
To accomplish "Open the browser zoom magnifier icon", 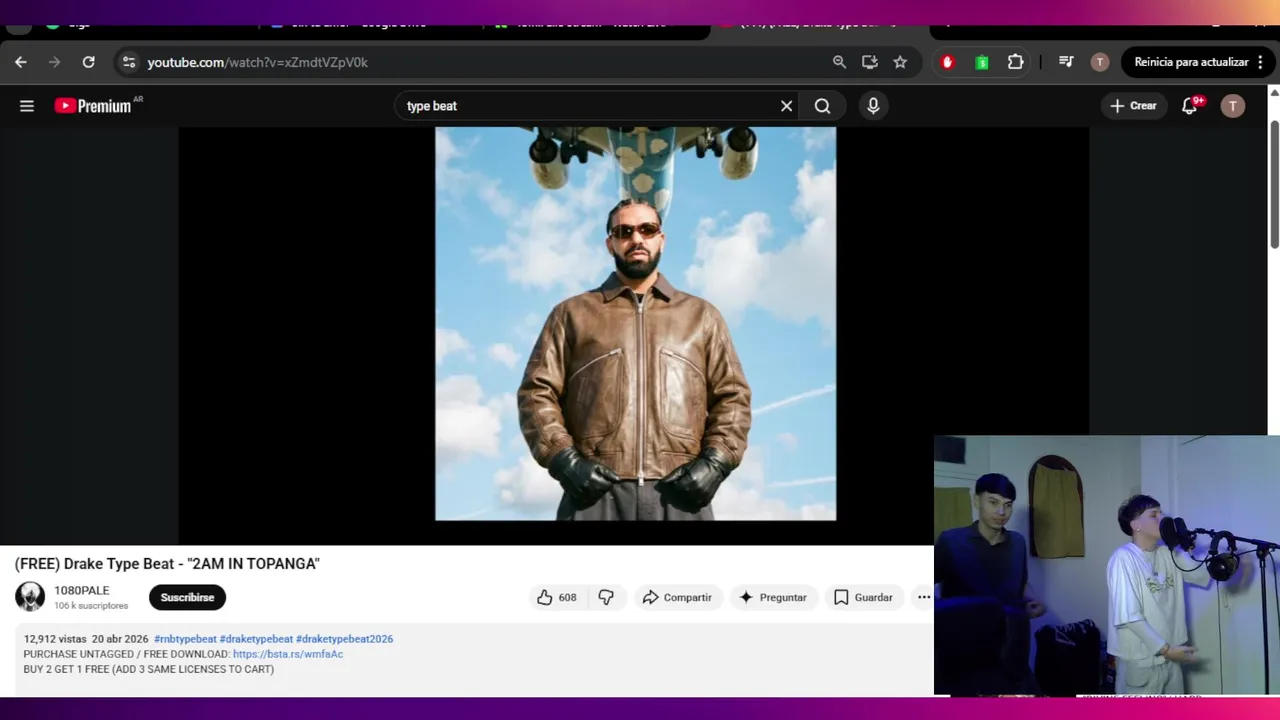I will pyautogui.click(x=839, y=62).
